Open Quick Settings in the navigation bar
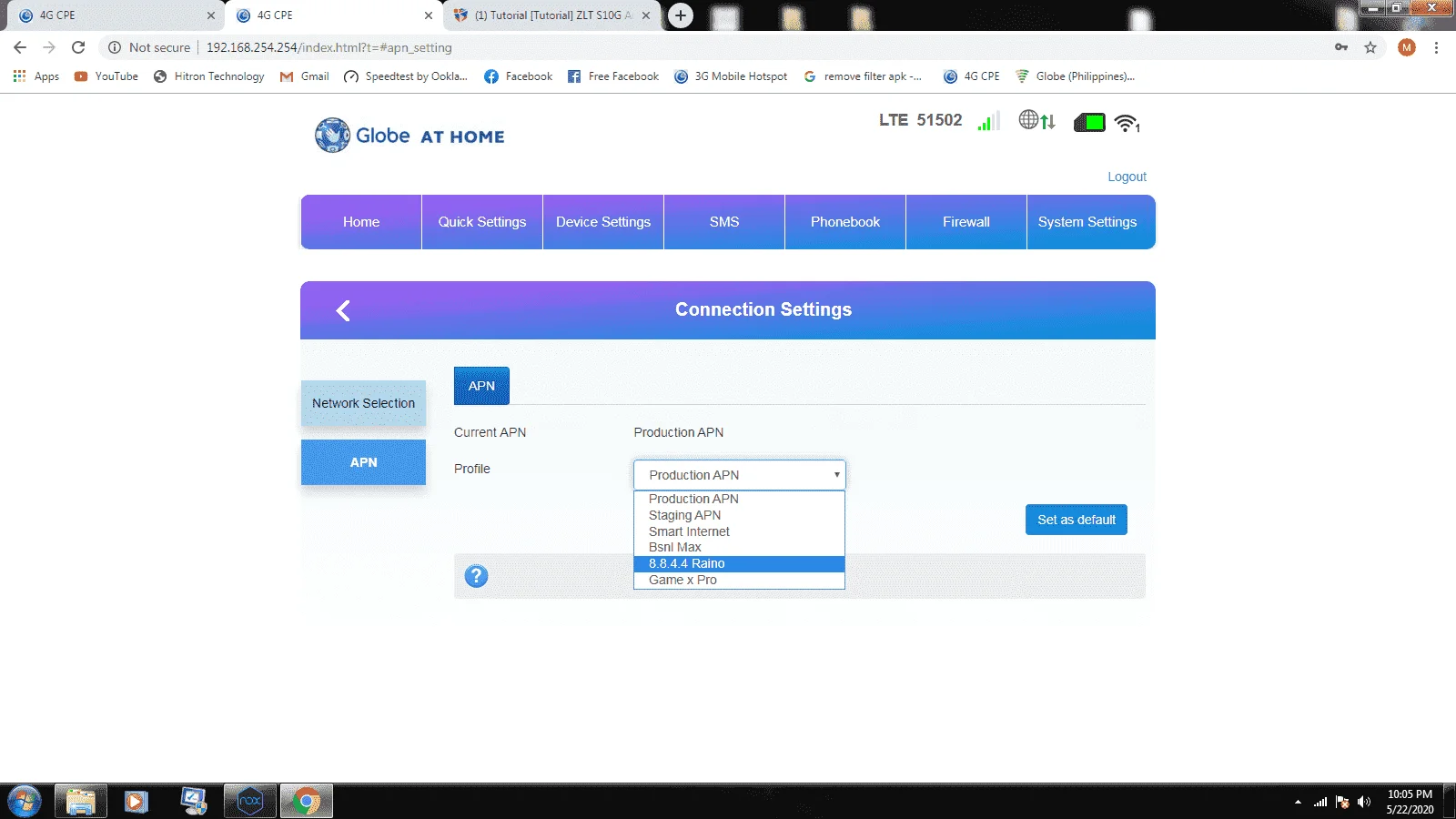The width and height of the screenshot is (1456, 819). coord(482,222)
